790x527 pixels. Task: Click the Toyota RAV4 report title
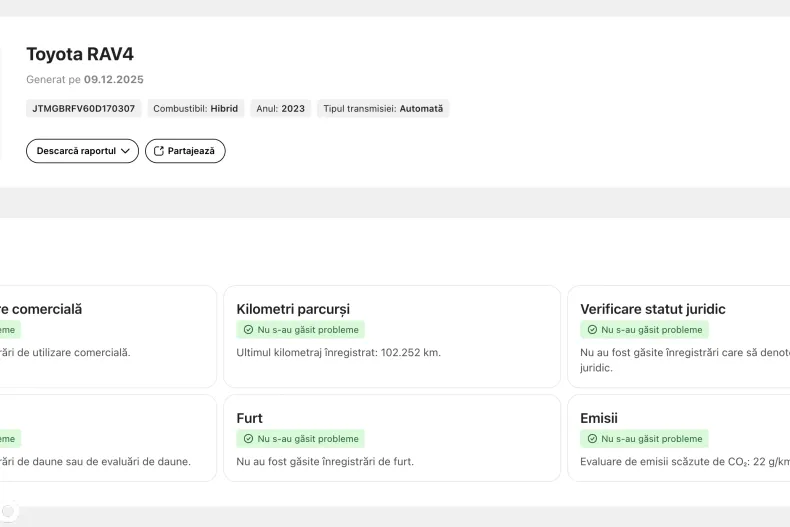click(x=80, y=54)
